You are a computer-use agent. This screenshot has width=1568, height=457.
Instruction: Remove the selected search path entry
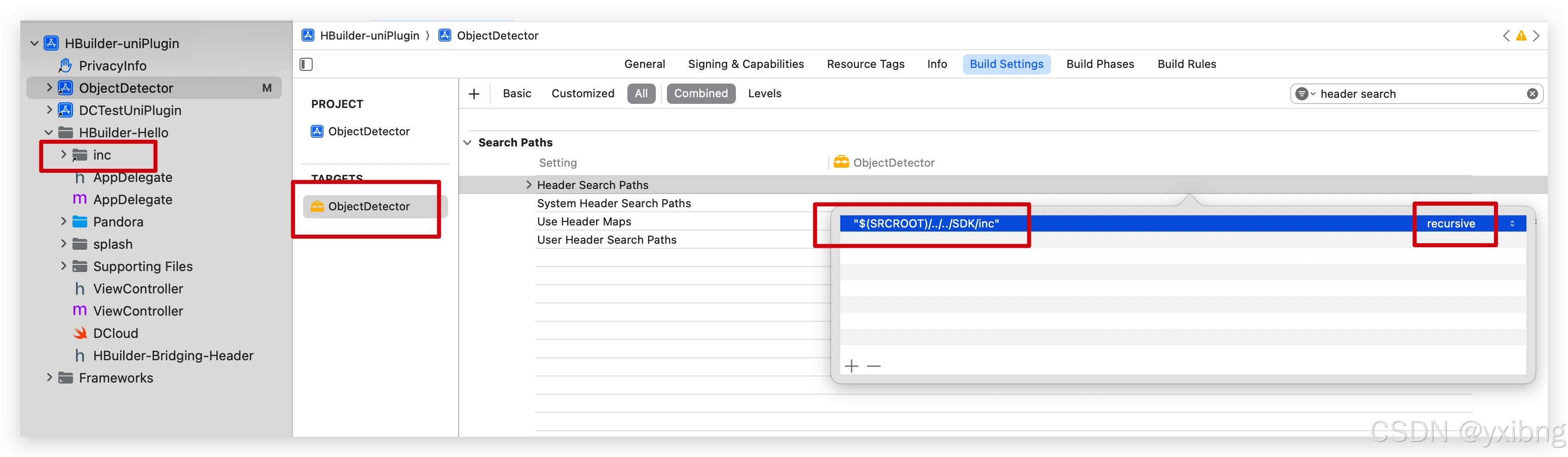[x=874, y=366]
